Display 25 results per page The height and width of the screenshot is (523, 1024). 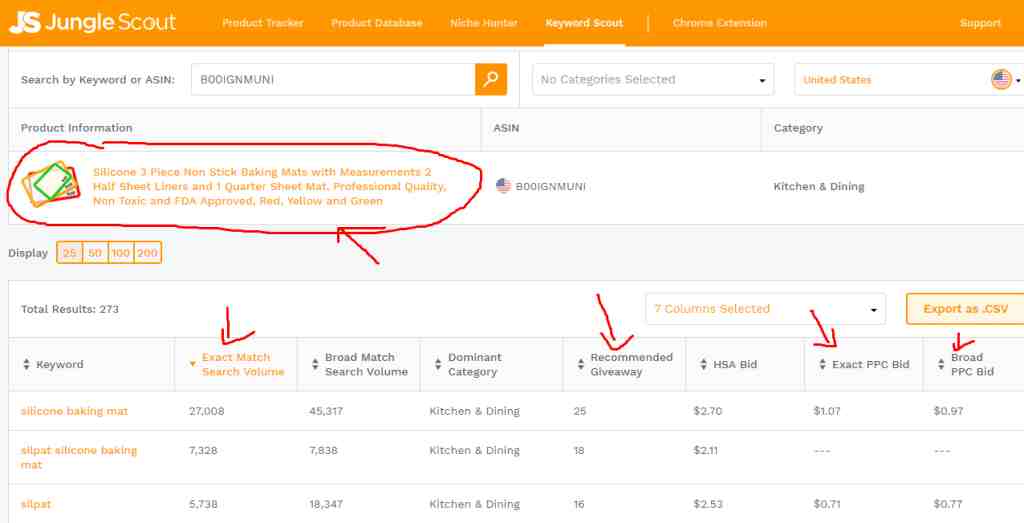click(x=70, y=253)
